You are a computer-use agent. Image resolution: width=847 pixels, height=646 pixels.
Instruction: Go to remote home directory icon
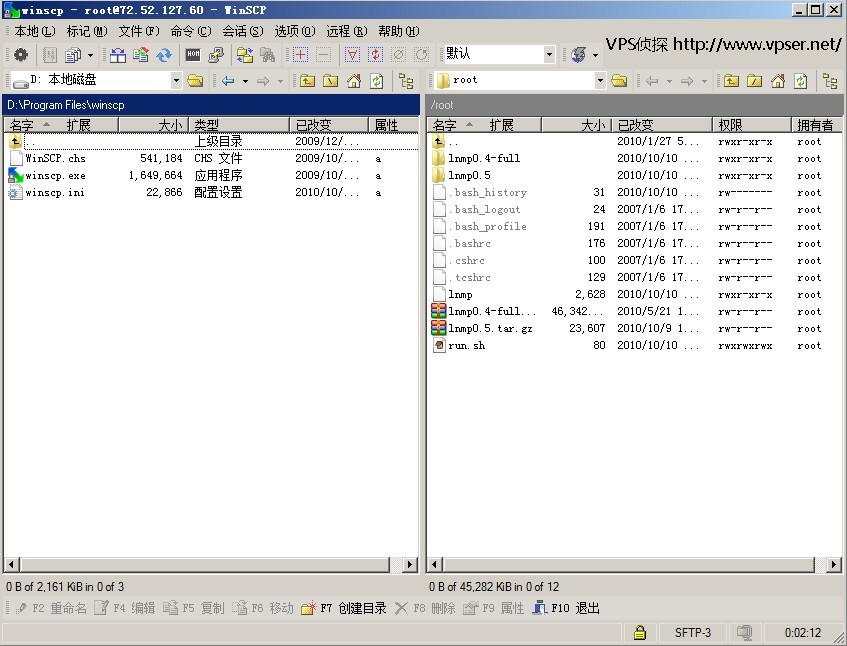click(x=777, y=81)
